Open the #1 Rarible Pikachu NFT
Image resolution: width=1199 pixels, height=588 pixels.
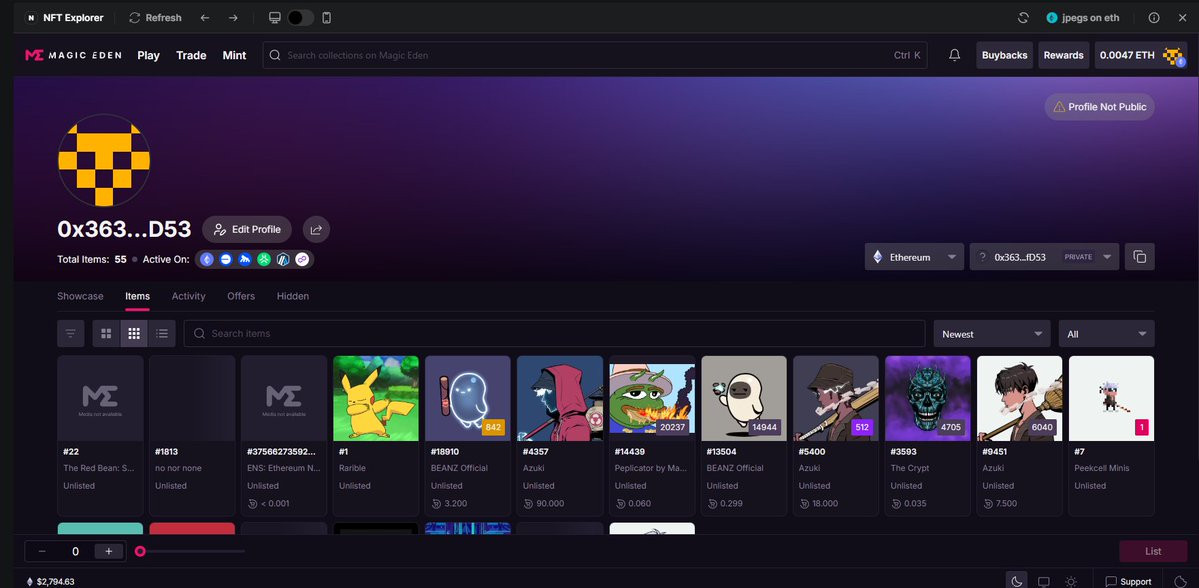375,436
